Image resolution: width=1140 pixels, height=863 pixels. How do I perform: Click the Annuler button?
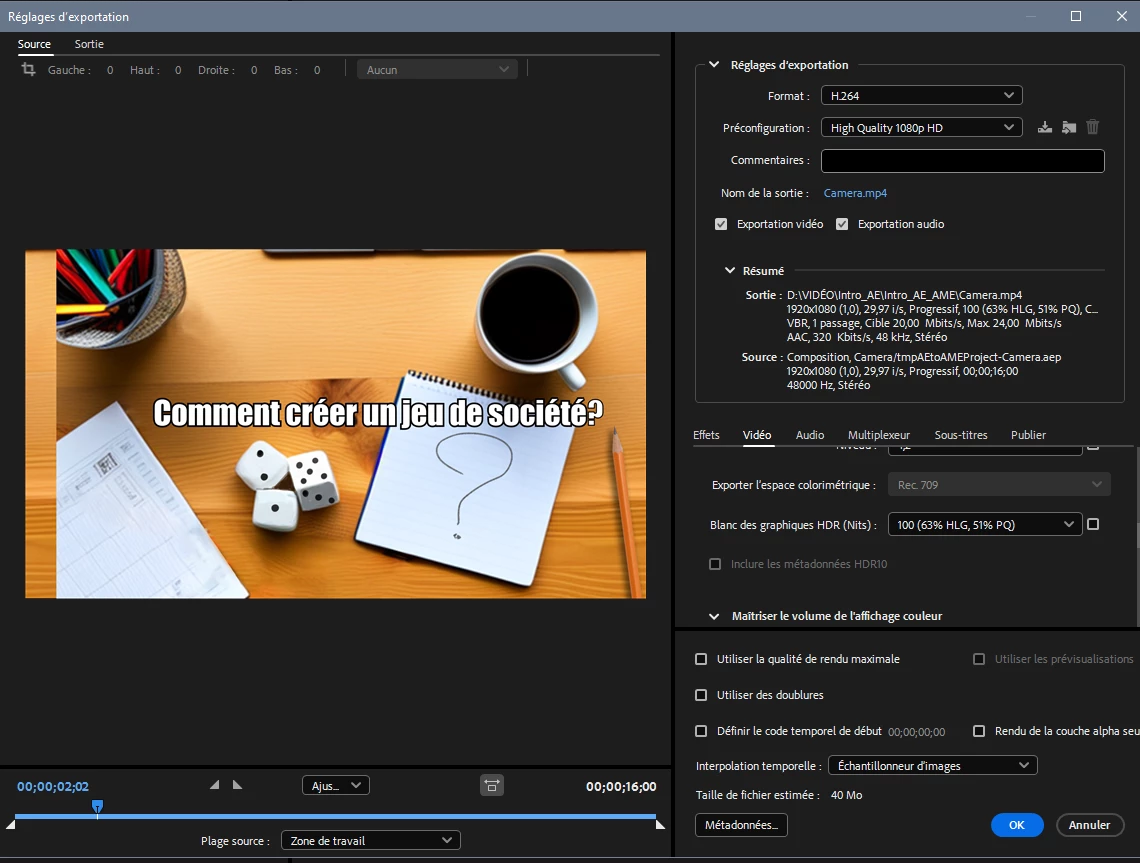1089,824
